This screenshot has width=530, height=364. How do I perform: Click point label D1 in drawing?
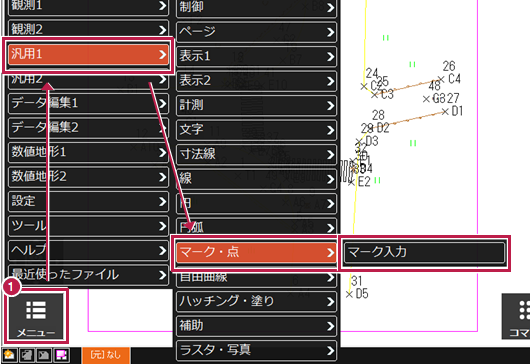click(457, 111)
